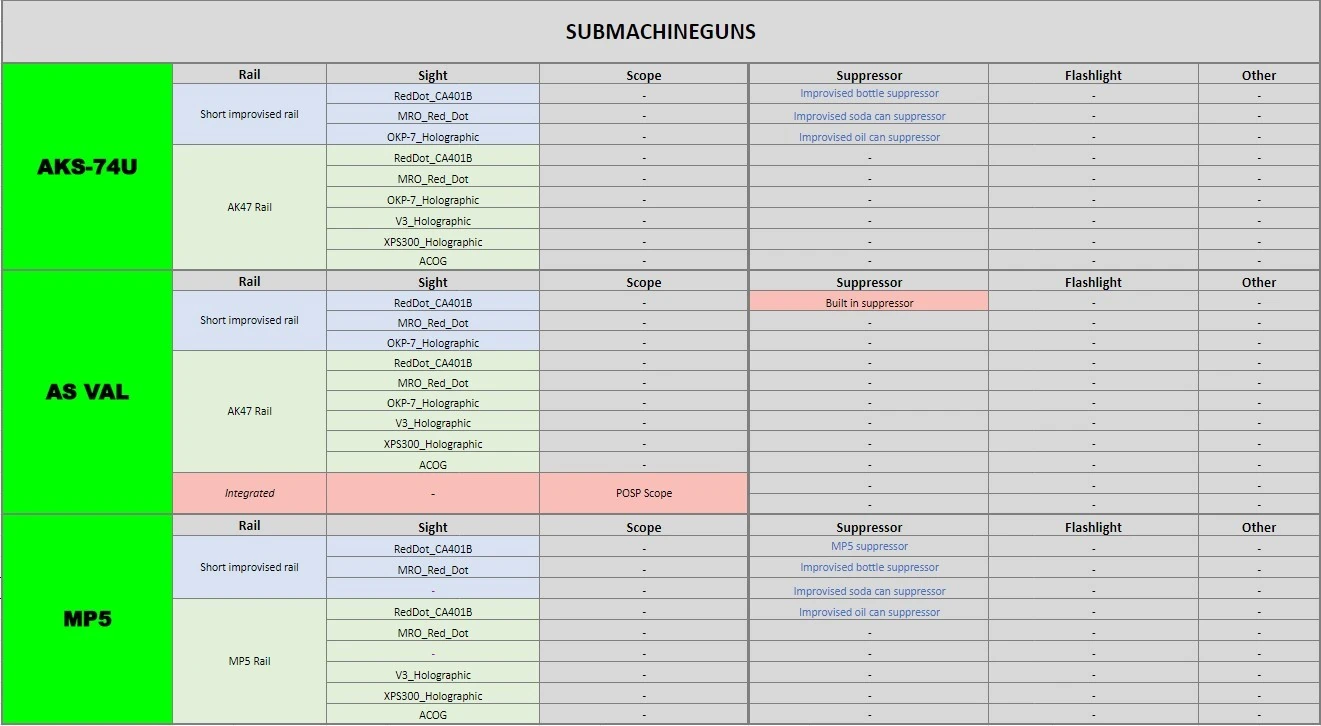Viewport: 1321px width, 726px height.
Task: Click the Integrated rail cell
Action: tap(249, 493)
